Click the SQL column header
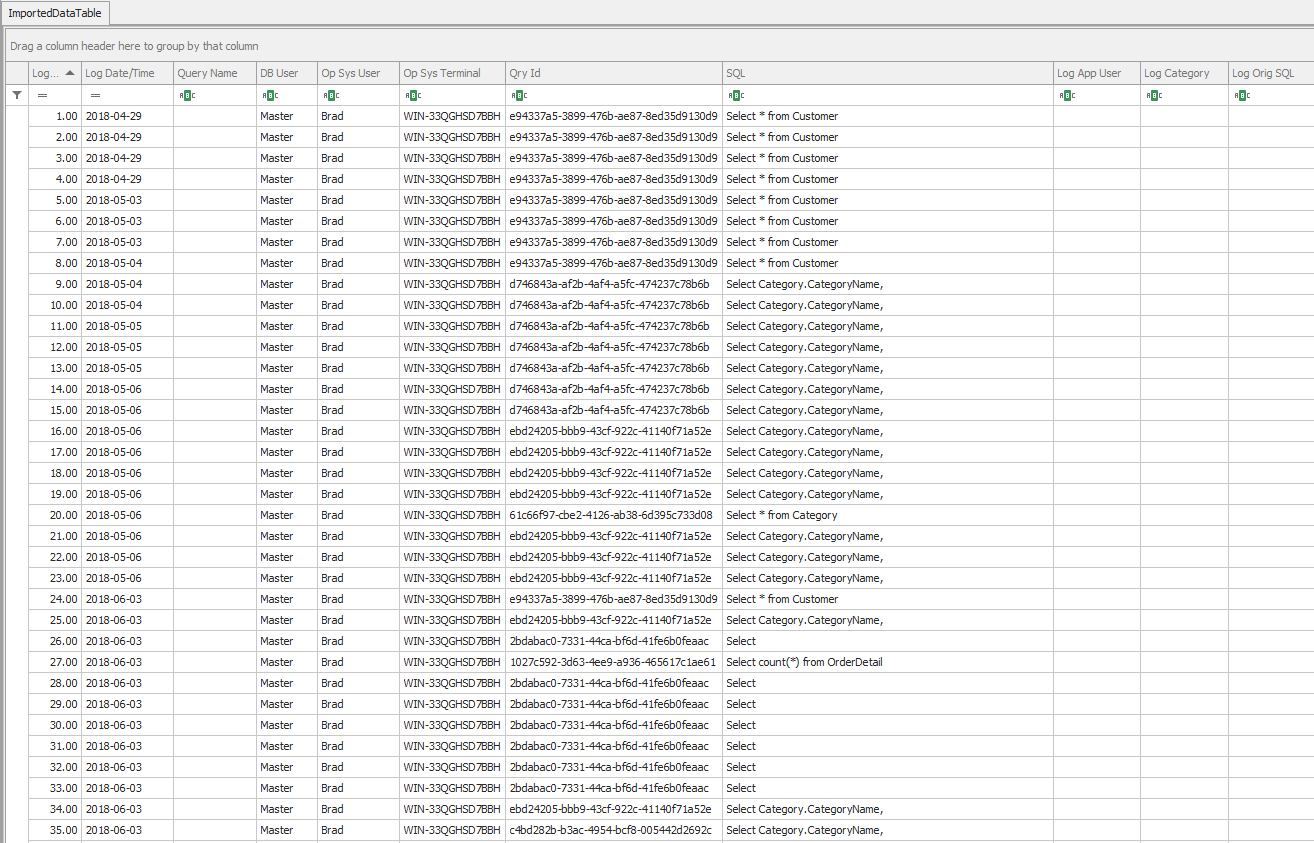 [886, 73]
